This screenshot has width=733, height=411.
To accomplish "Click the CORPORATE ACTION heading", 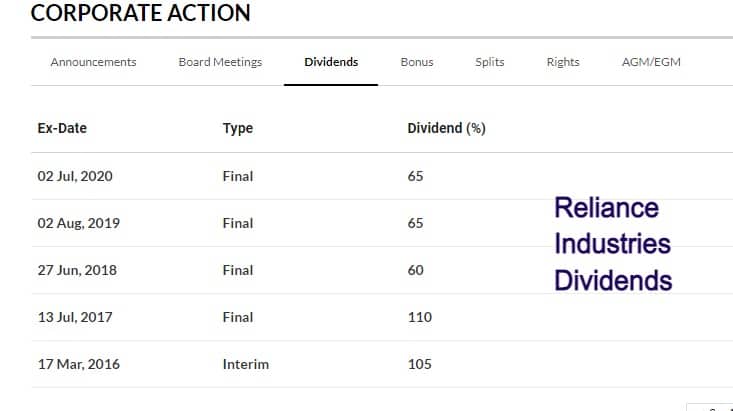I will pos(141,13).
